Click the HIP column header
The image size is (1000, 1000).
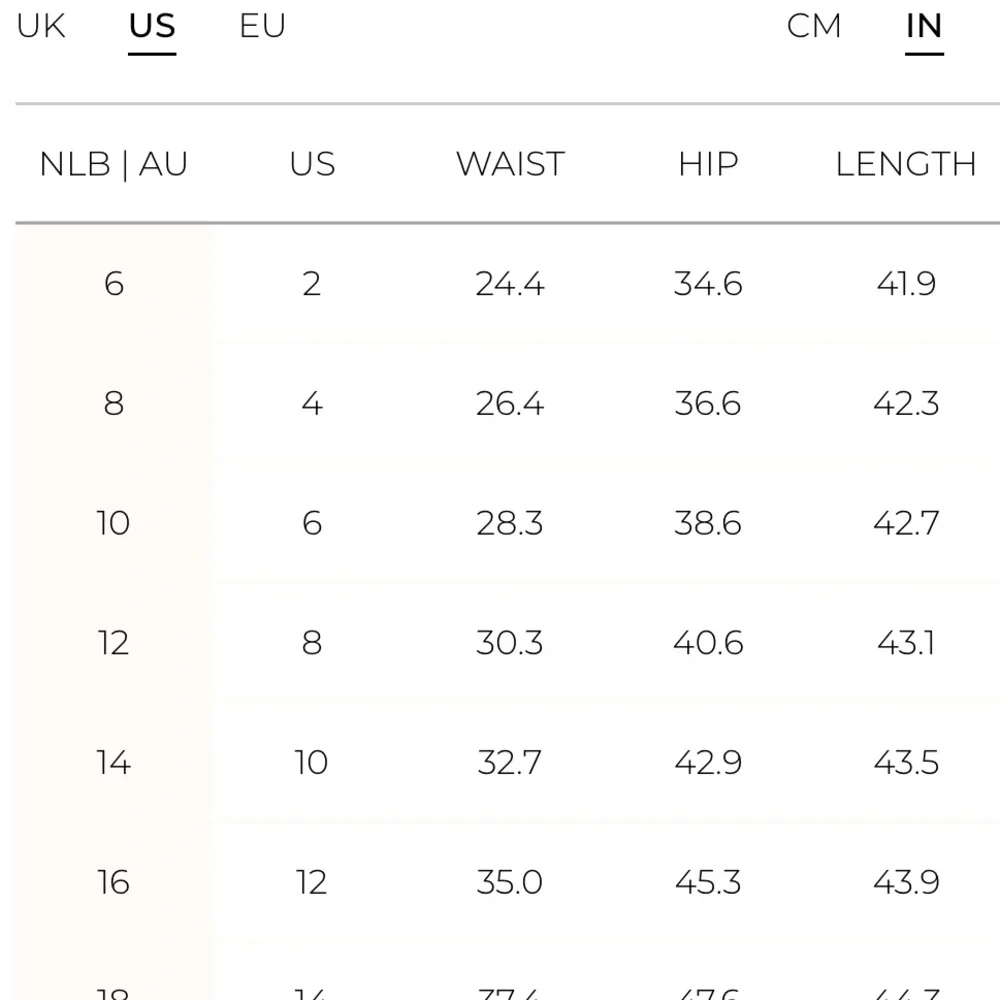pyautogui.click(x=708, y=164)
